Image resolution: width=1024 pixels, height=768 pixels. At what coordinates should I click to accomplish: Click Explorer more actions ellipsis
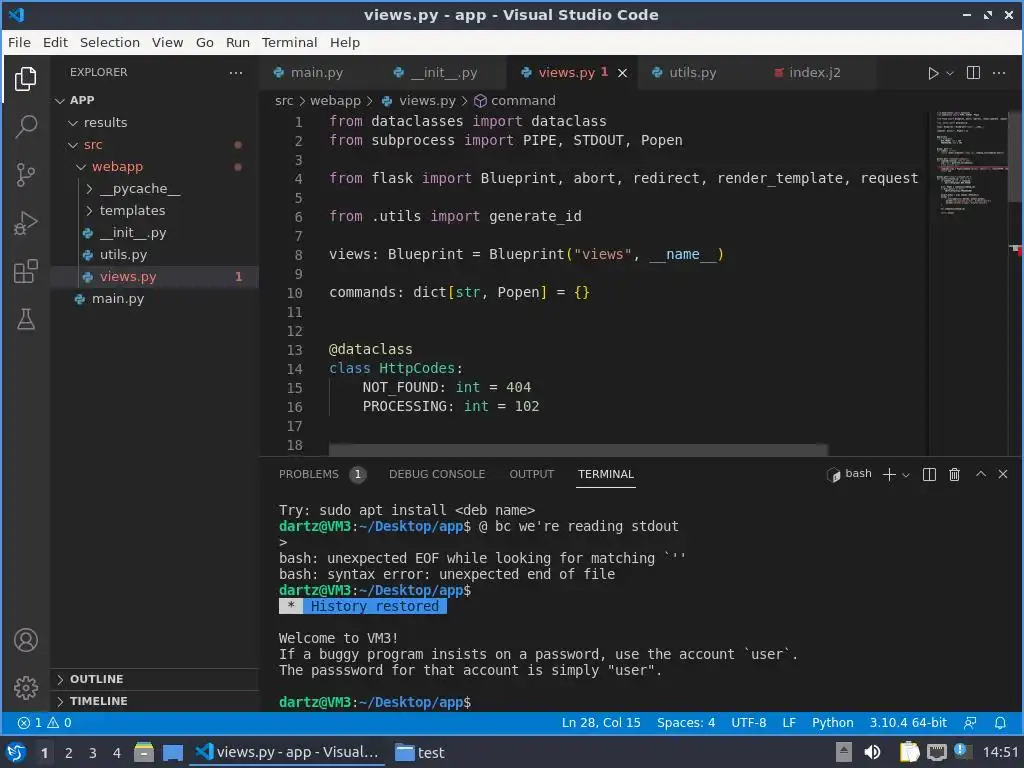pyautogui.click(x=236, y=72)
